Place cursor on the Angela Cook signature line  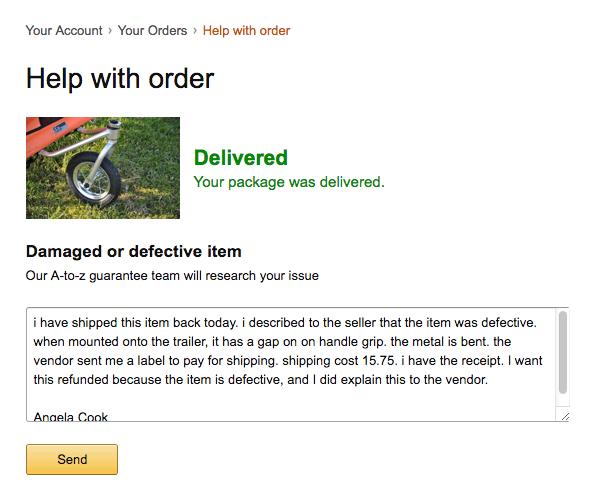pyautogui.click(x=71, y=416)
